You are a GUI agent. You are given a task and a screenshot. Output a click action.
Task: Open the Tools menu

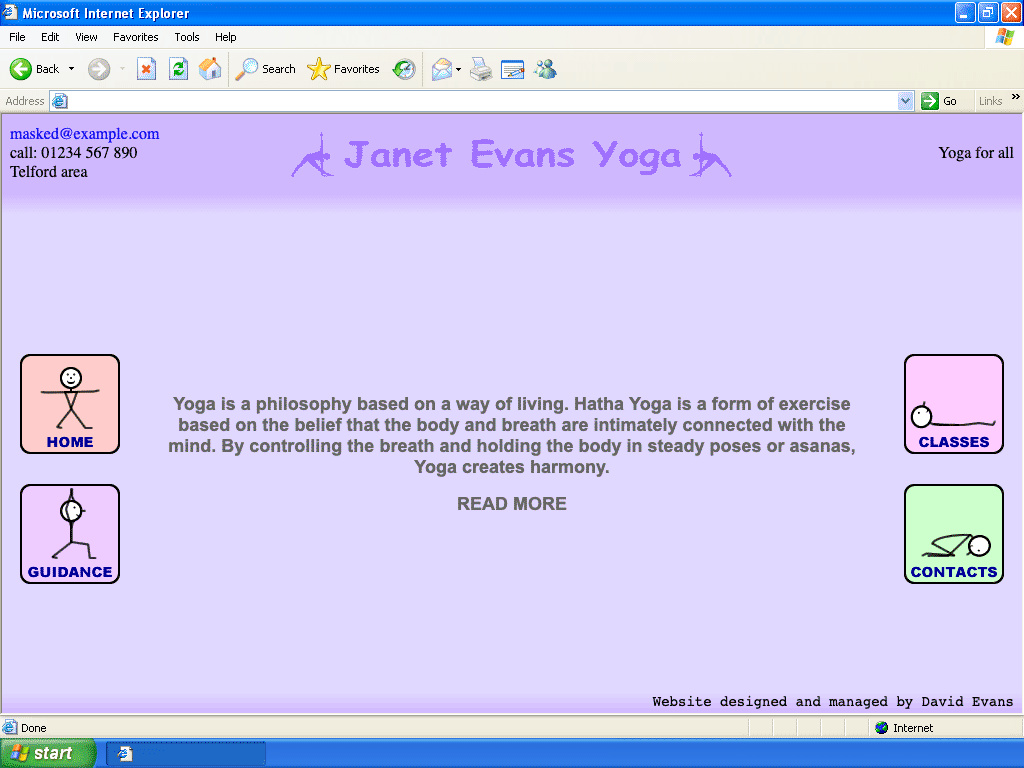(x=186, y=37)
